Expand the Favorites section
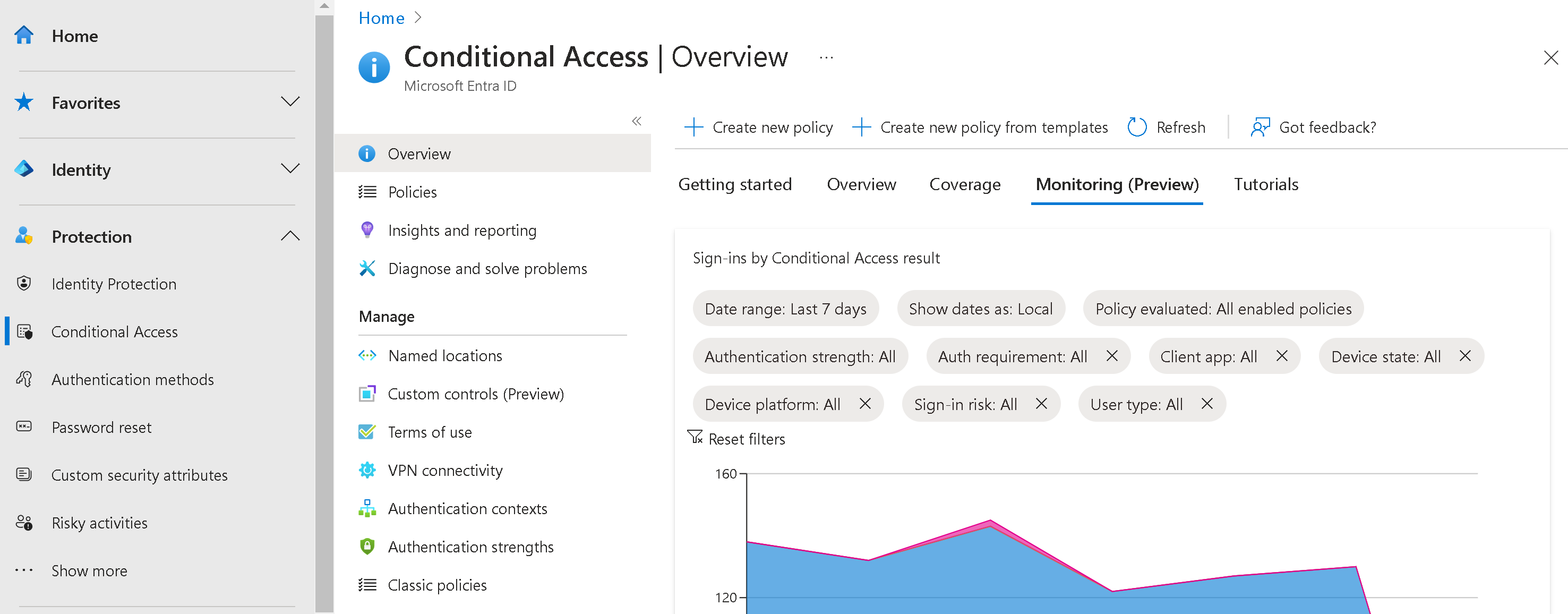This screenshot has height=614, width=1568. (x=290, y=102)
